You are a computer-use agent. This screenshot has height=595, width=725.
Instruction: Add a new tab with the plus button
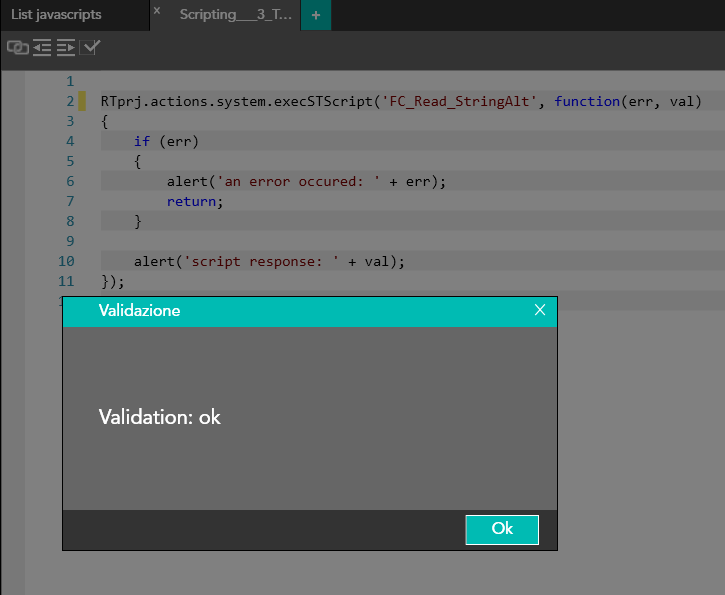[x=316, y=15]
